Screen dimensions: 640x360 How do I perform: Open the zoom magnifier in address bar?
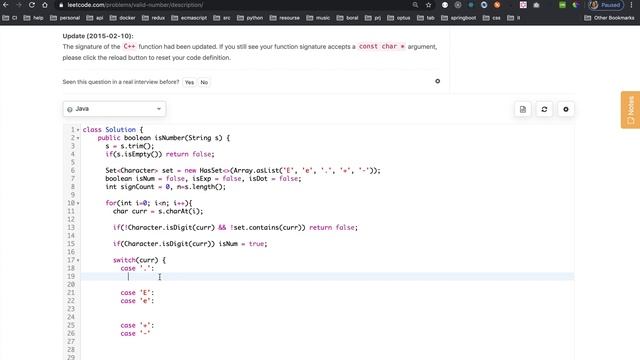pos(415,5)
